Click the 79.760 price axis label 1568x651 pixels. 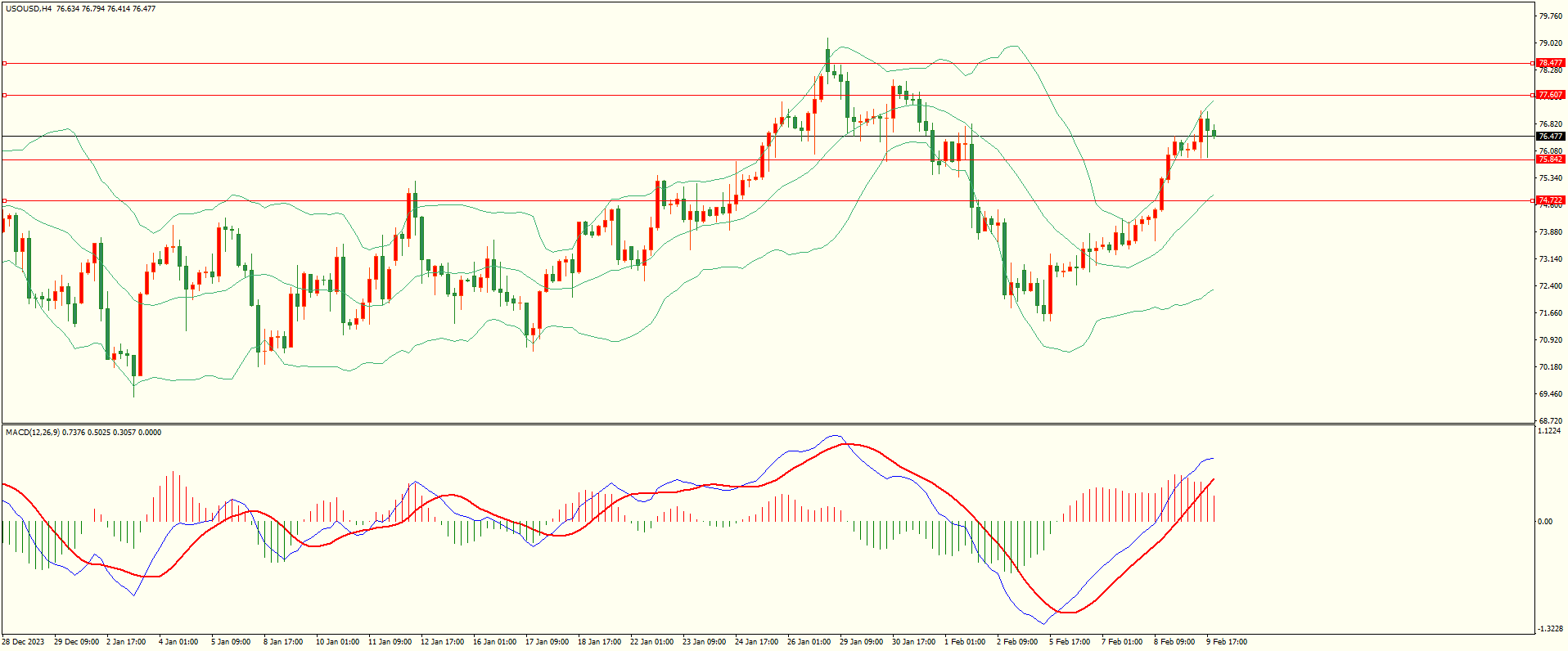[1551, 16]
